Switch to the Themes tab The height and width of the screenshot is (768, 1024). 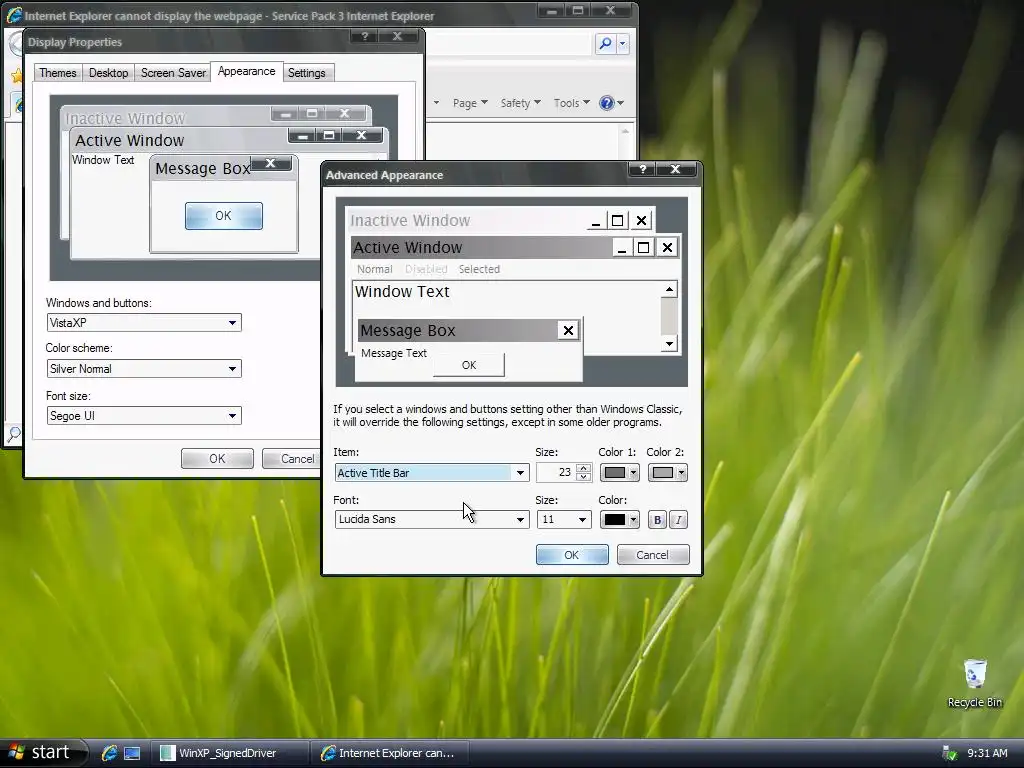57,72
